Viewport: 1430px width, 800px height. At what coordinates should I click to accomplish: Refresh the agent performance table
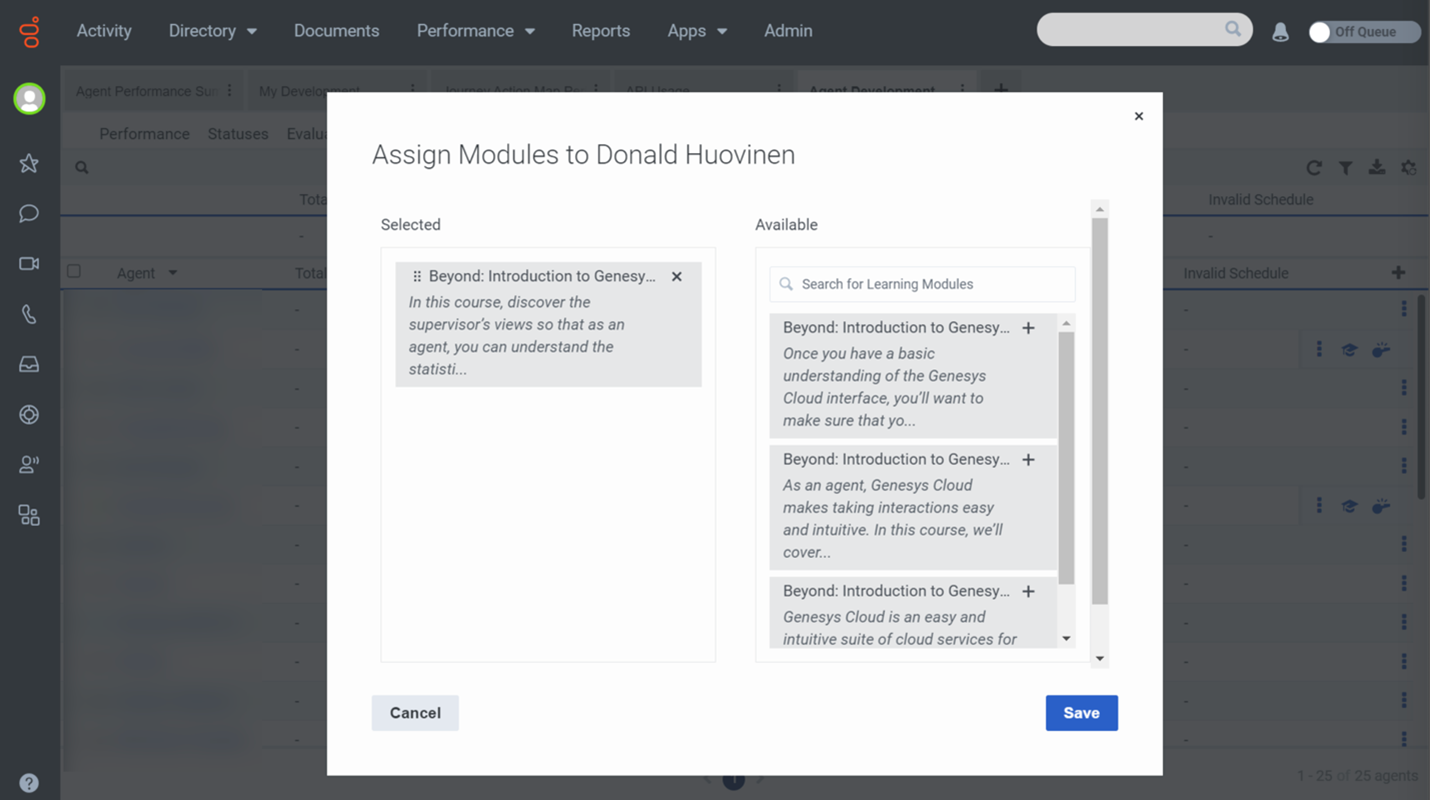(x=1314, y=168)
